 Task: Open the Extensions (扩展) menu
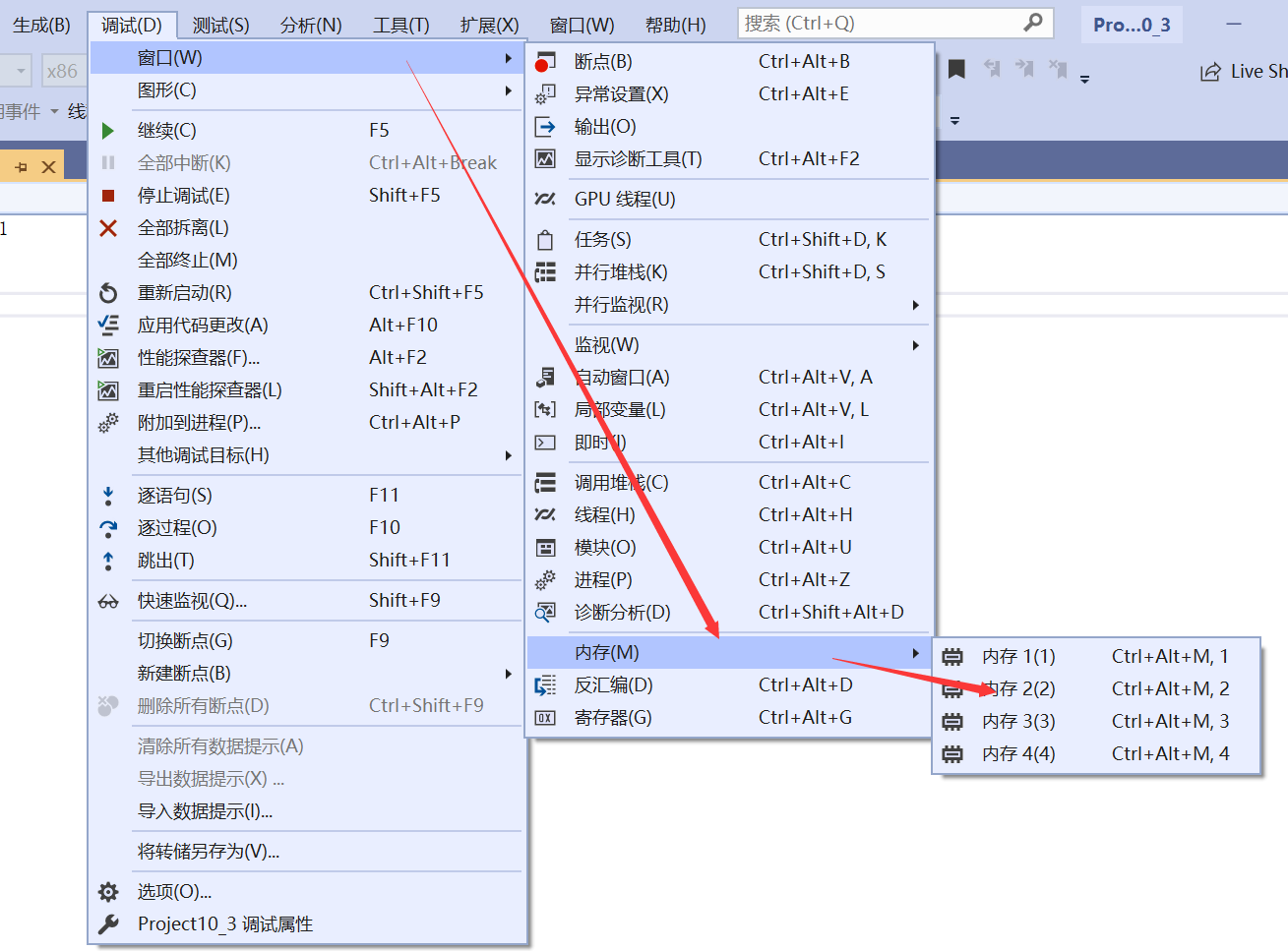[x=489, y=25]
